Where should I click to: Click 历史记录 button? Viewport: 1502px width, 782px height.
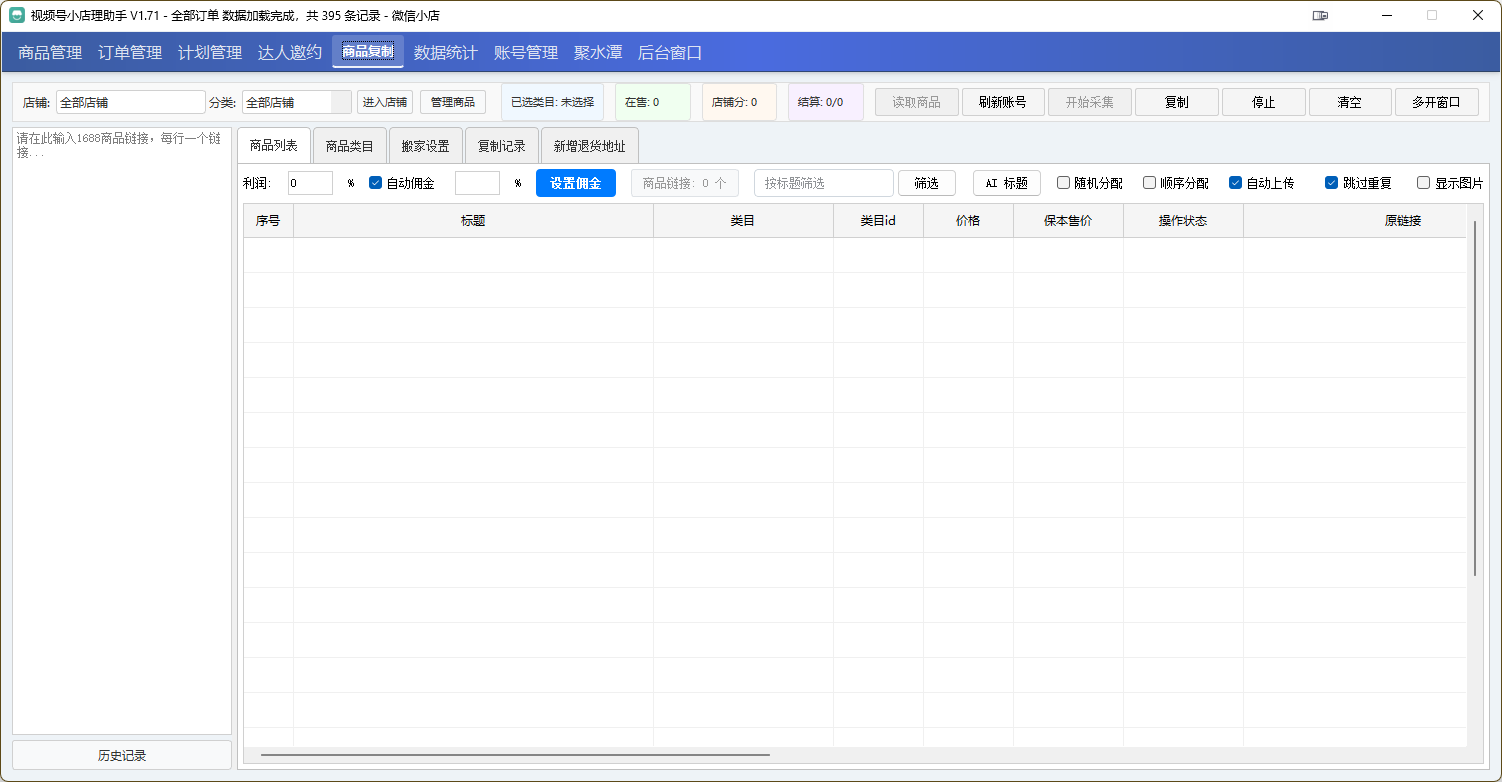click(x=122, y=755)
